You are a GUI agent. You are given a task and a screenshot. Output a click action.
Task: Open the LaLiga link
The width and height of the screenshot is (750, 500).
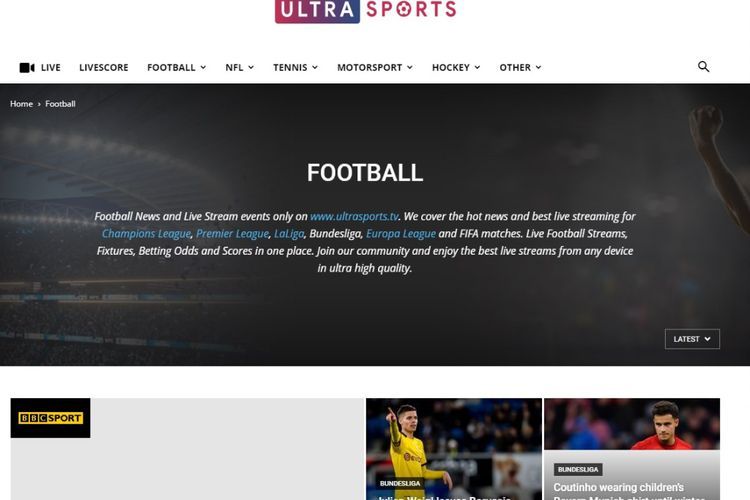coord(289,233)
